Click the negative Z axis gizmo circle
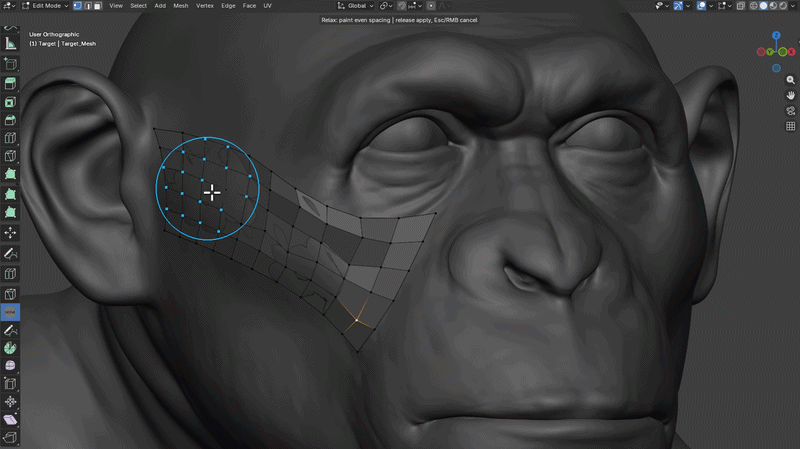This screenshot has height=449, width=800. [x=776, y=68]
